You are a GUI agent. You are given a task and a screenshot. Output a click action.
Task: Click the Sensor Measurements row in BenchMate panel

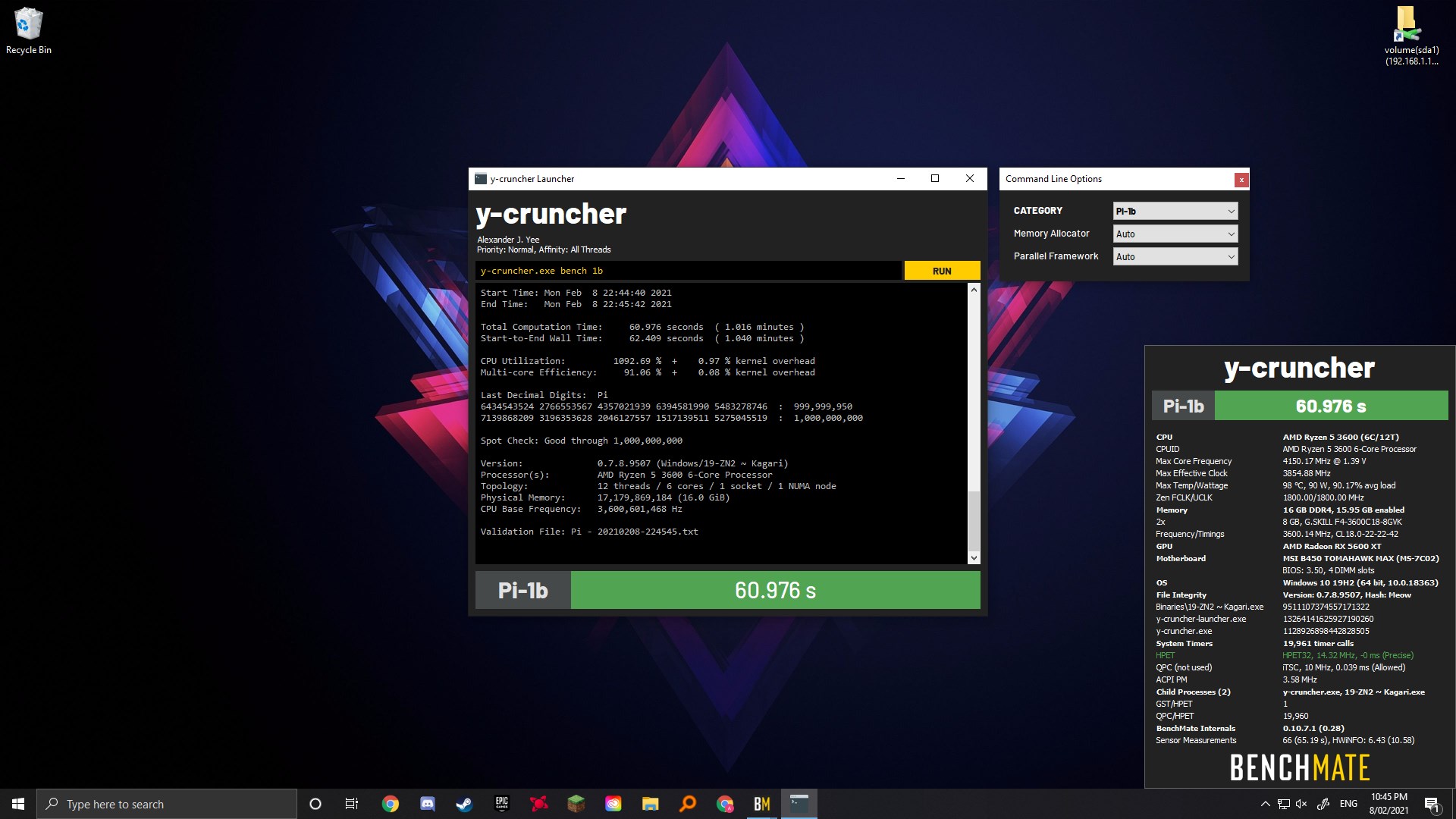[x=1285, y=740]
